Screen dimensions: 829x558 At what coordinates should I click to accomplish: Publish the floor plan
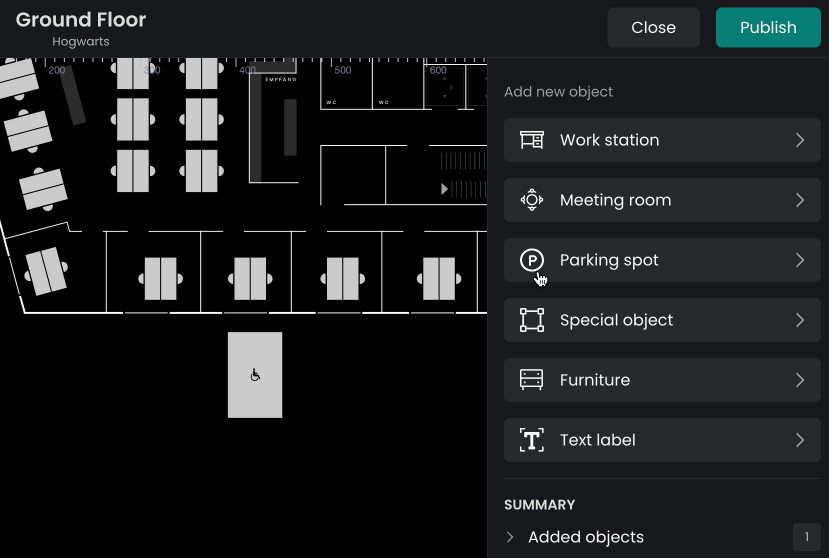pyautogui.click(x=768, y=28)
